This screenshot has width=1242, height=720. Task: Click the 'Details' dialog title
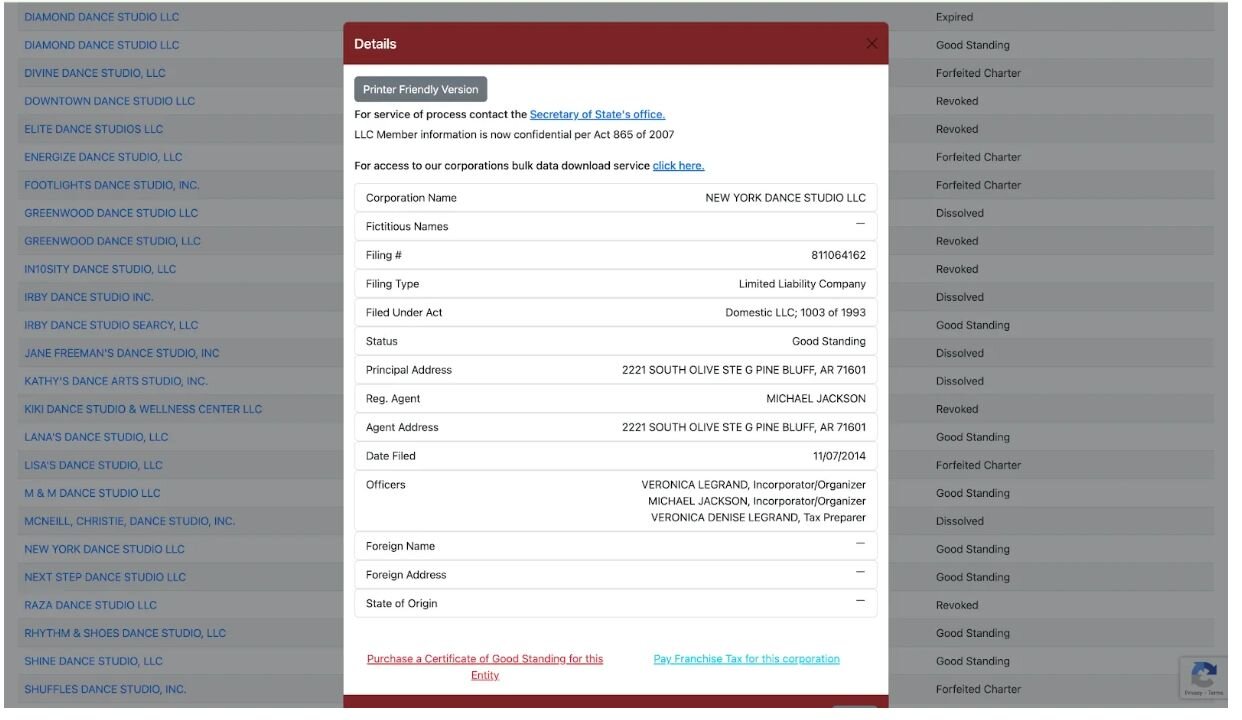pos(375,44)
